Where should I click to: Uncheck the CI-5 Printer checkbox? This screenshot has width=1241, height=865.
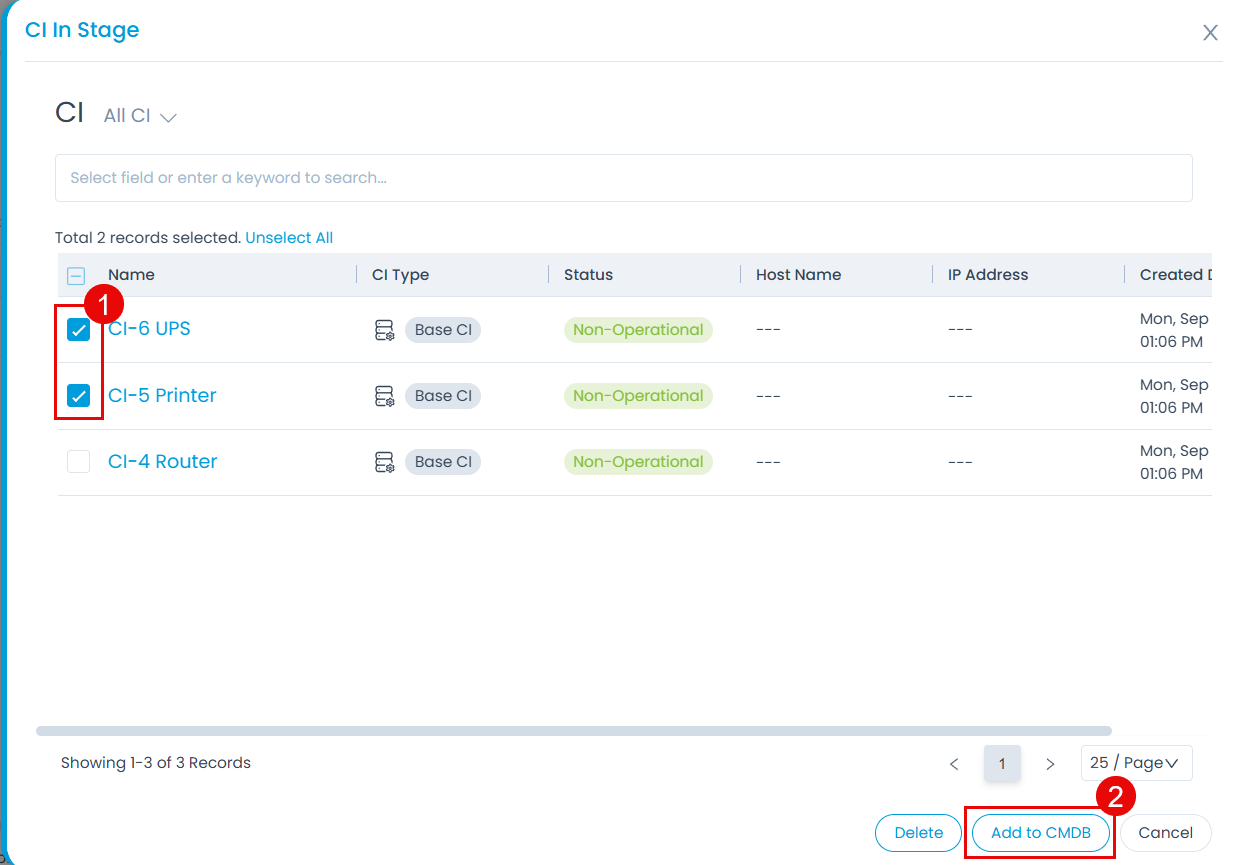(78, 396)
